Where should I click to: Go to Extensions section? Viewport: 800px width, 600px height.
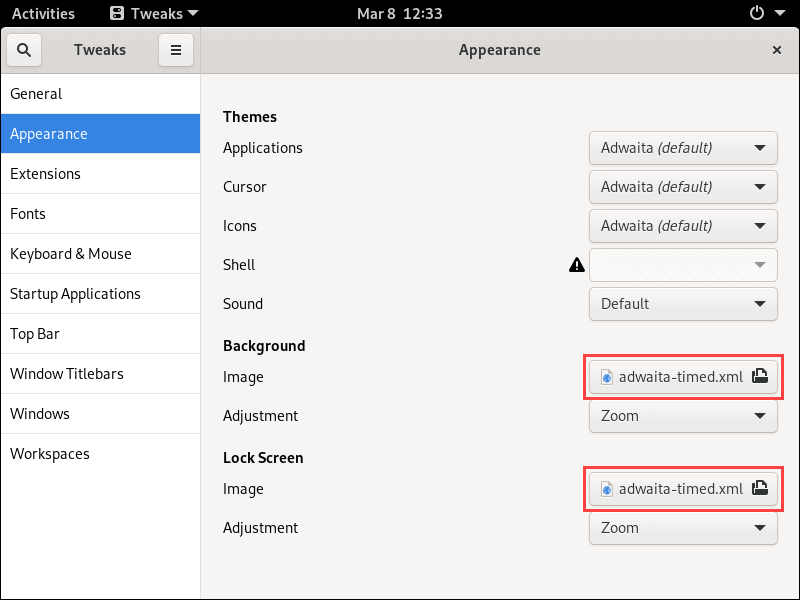(101, 173)
